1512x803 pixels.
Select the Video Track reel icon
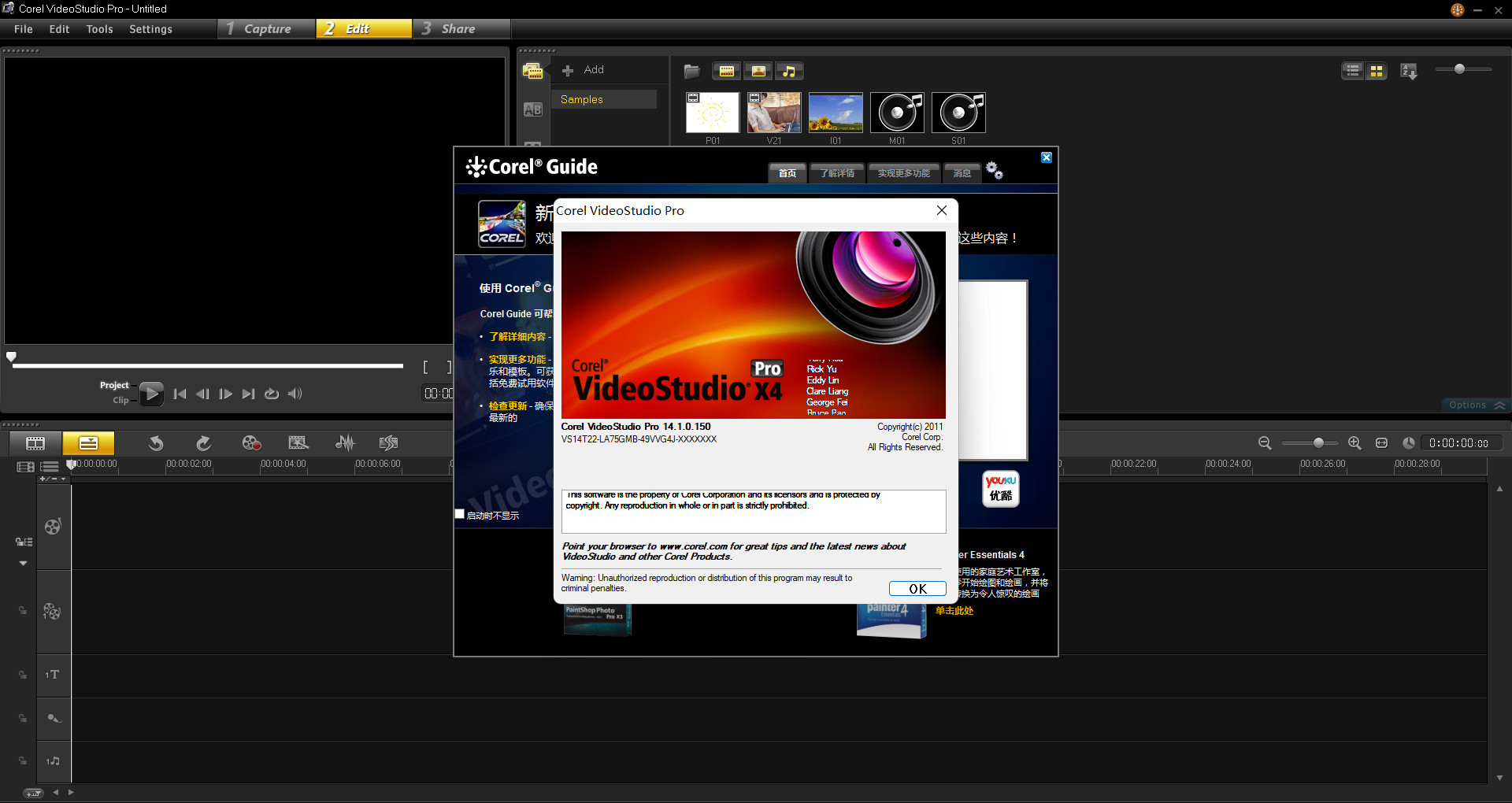pos(53,527)
